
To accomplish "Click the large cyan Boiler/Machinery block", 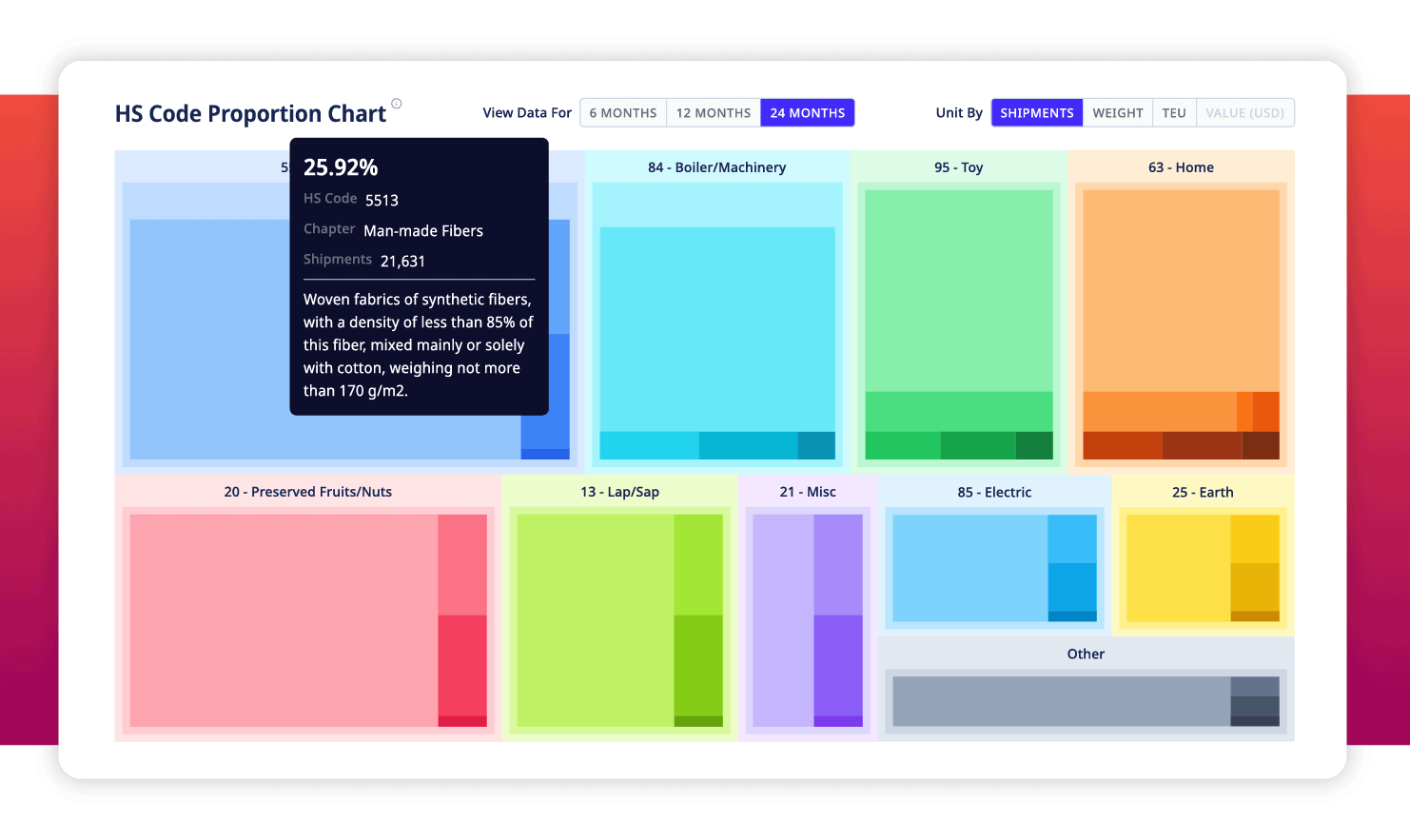I will pyautogui.click(x=717, y=329).
